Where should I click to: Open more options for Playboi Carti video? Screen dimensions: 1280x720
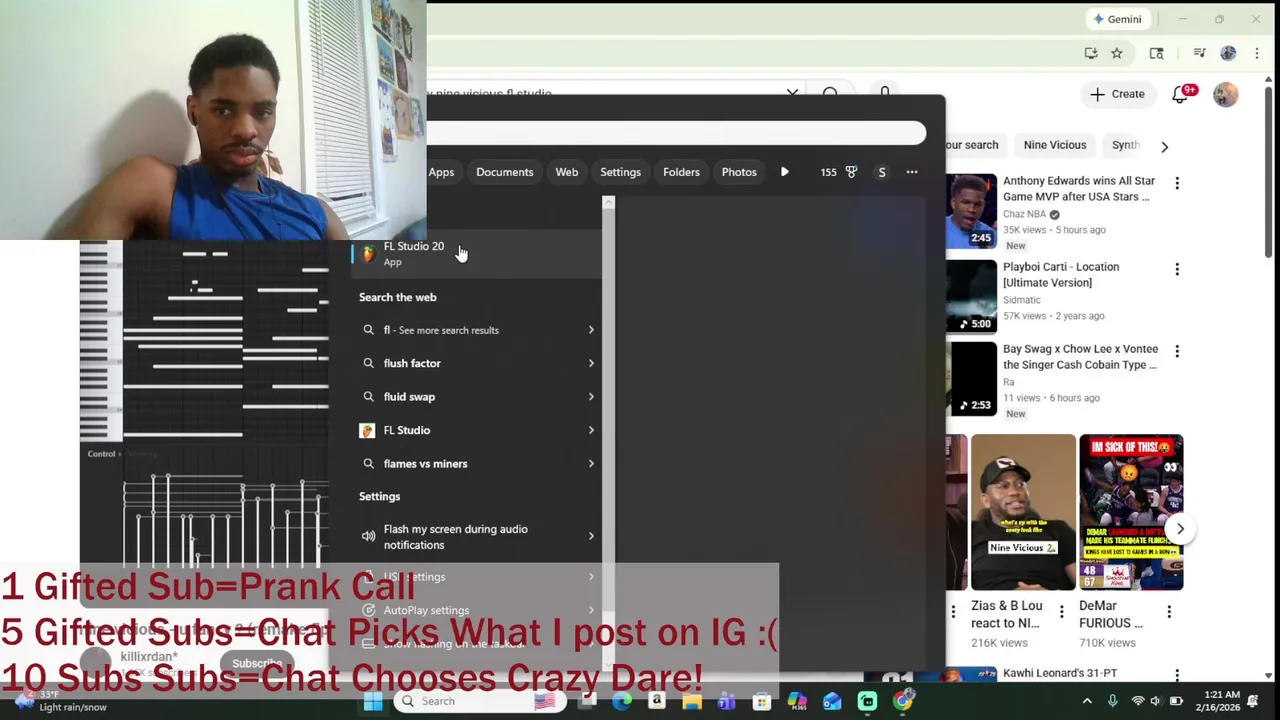click(x=1177, y=269)
